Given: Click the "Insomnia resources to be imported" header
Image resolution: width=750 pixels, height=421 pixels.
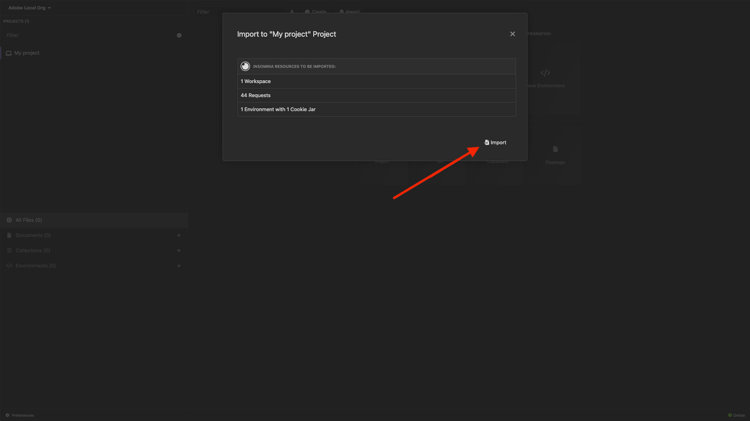Looking at the screenshot, I should point(376,66).
